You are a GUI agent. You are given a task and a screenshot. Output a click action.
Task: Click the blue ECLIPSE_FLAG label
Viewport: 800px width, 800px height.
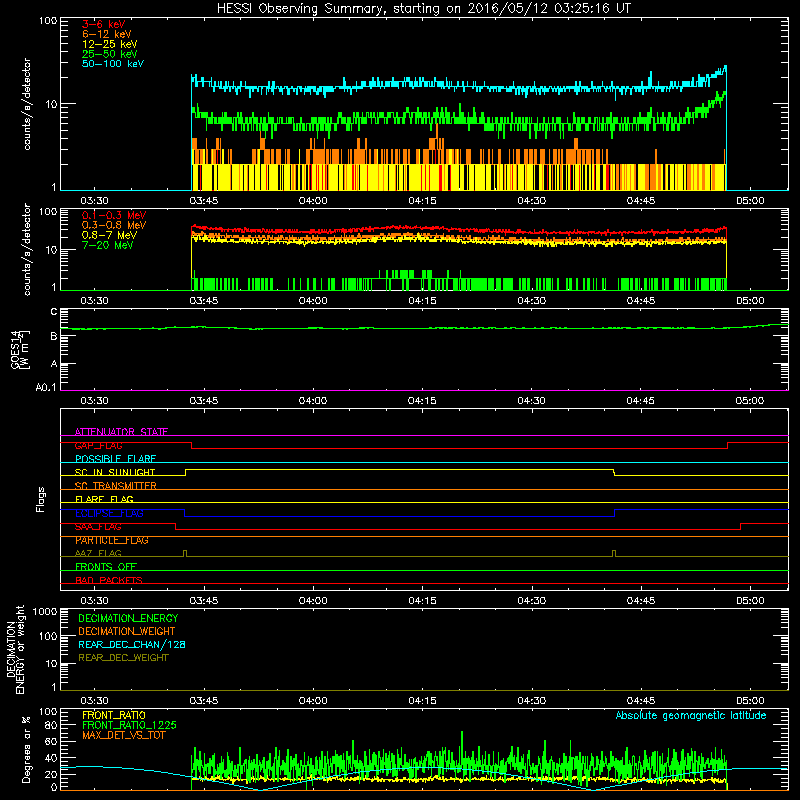pyautogui.click(x=109, y=513)
